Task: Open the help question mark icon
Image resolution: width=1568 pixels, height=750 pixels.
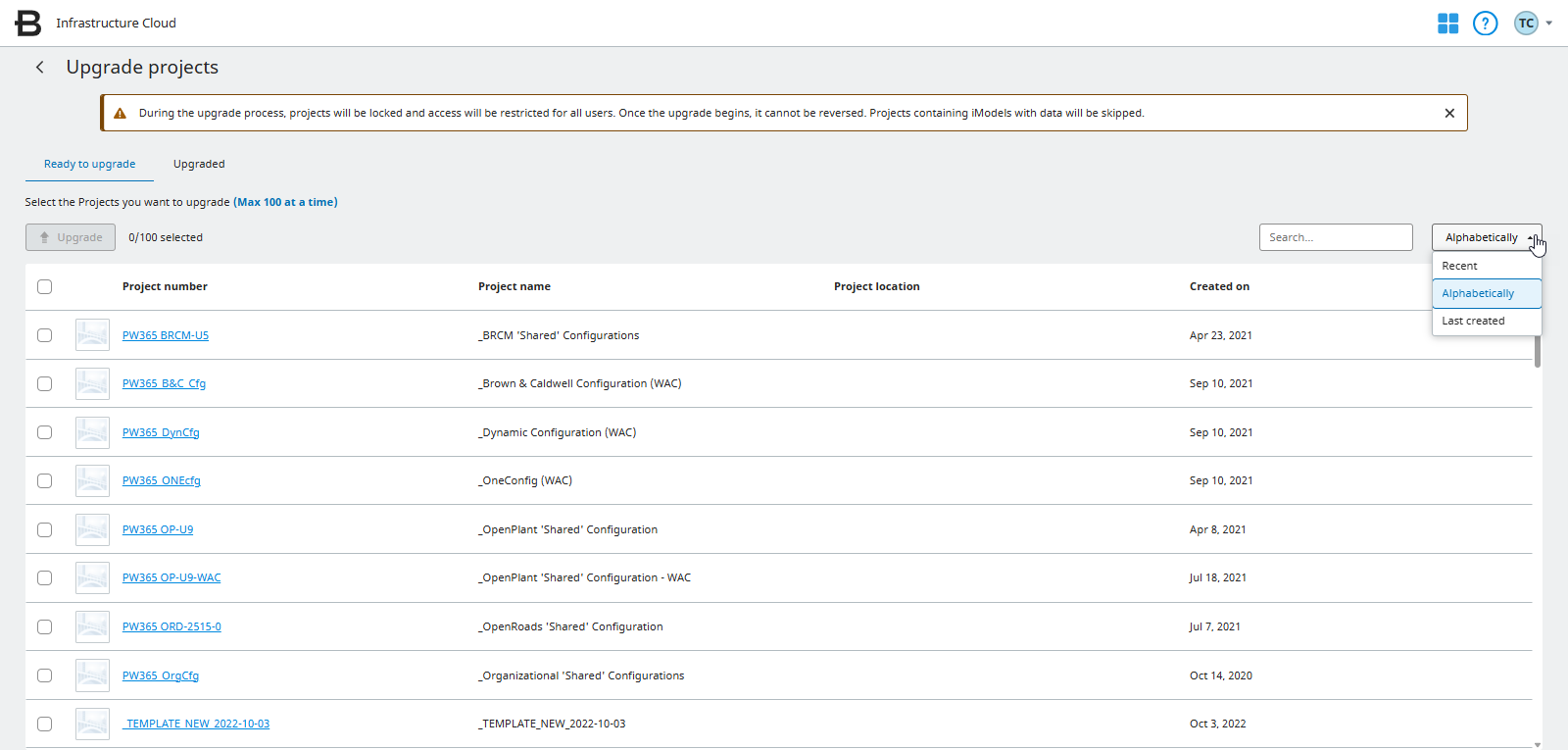Action: click(x=1485, y=23)
